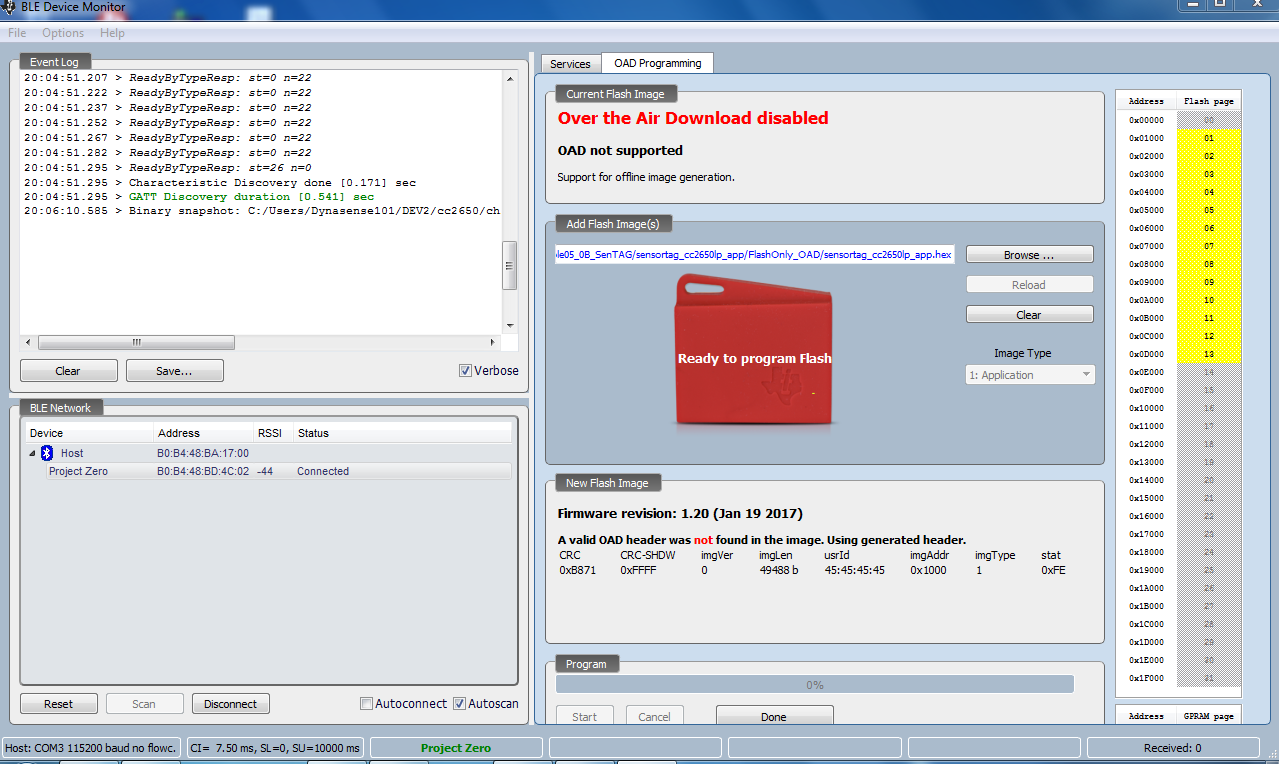Click the BLE Device Monitor title bar icon
This screenshot has height=764, width=1279.
[9, 6]
